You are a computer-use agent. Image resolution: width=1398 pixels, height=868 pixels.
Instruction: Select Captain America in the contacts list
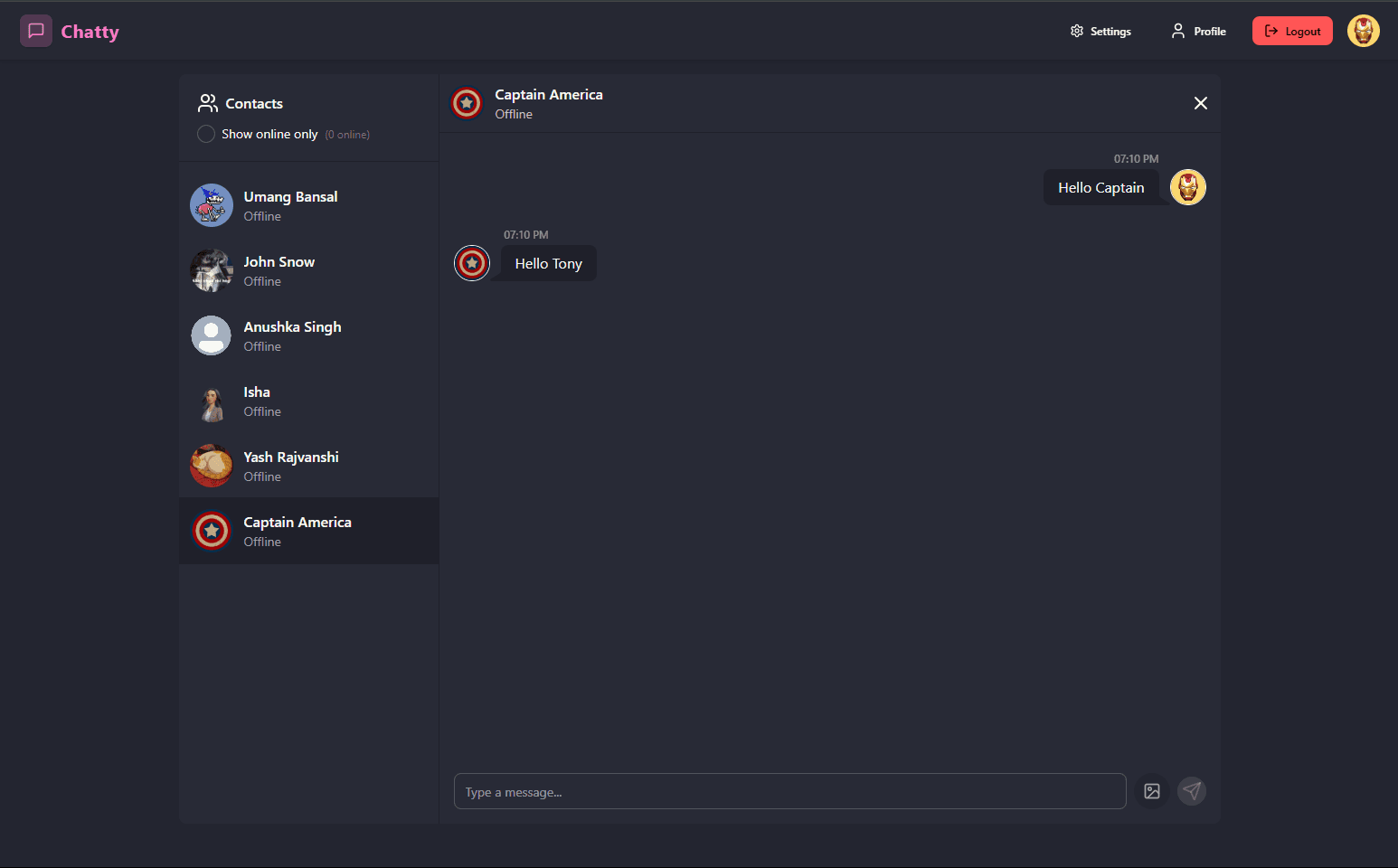[x=309, y=531]
